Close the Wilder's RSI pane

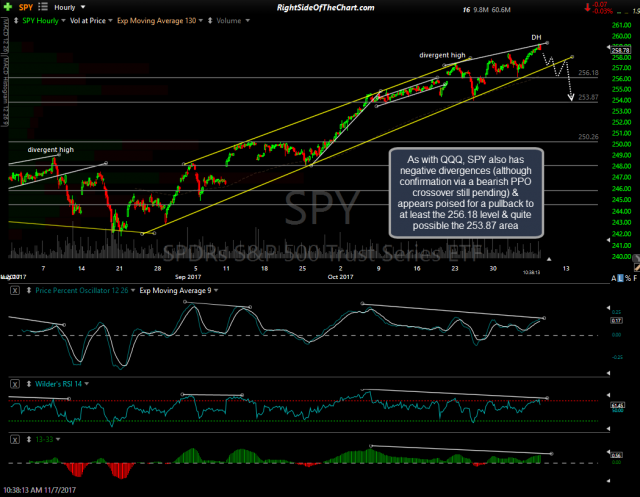tap(15, 384)
